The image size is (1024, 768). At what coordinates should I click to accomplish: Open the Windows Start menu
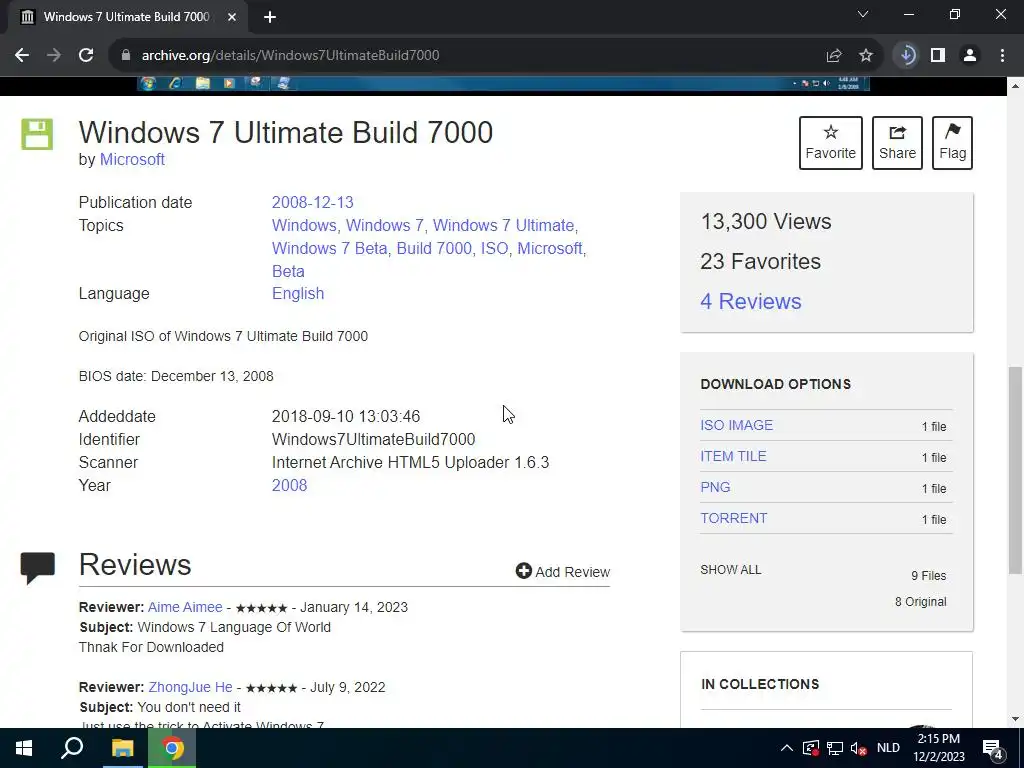(x=24, y=748)
